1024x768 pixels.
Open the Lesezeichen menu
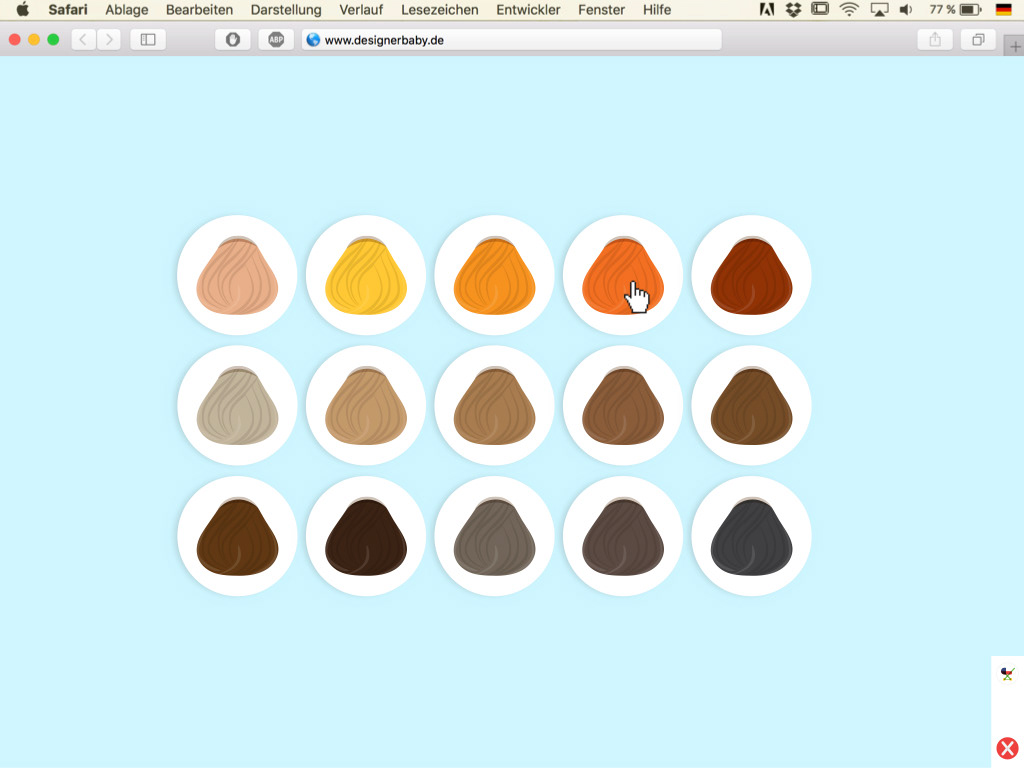pyautogui.click(x=440, y=10)
